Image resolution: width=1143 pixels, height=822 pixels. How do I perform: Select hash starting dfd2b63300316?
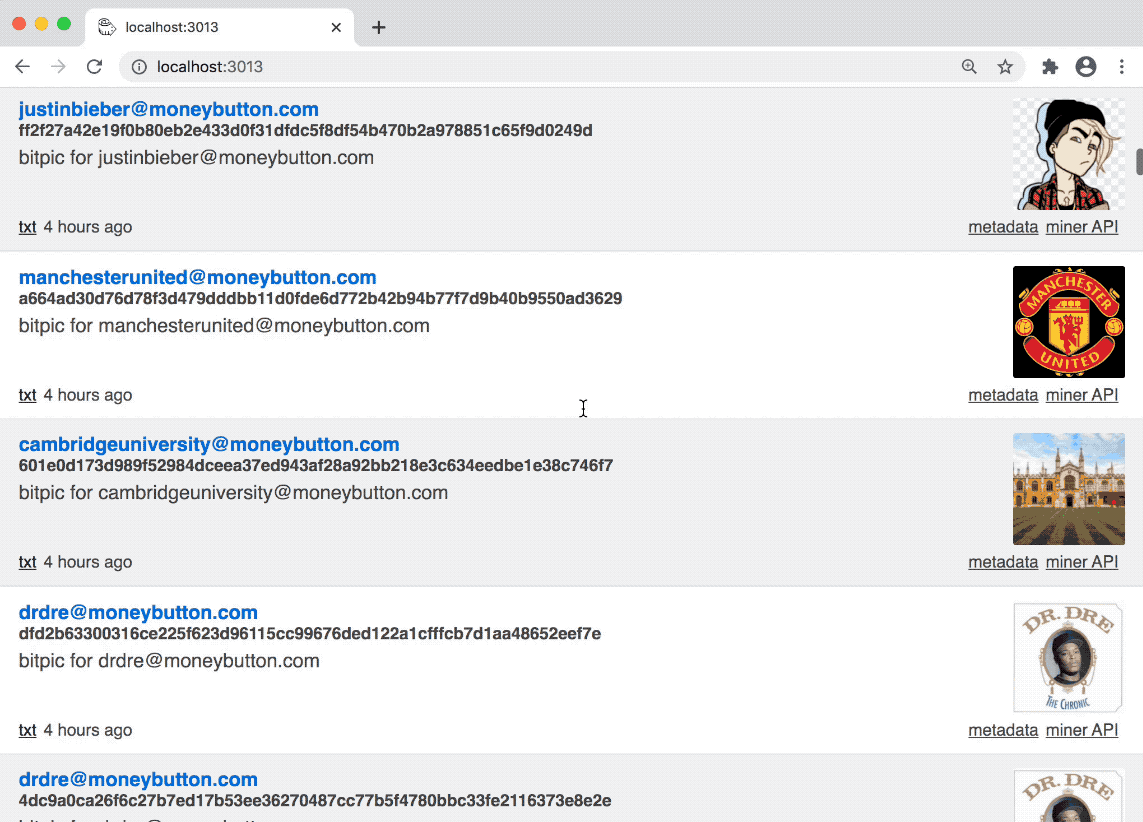point(310,634)
